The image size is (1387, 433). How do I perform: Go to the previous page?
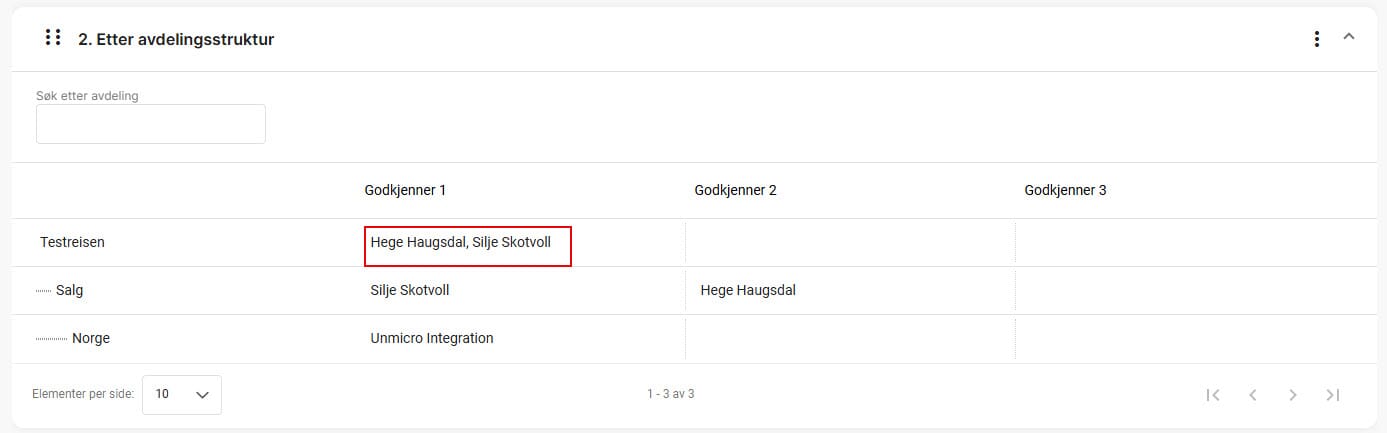tap(1253, 395)
